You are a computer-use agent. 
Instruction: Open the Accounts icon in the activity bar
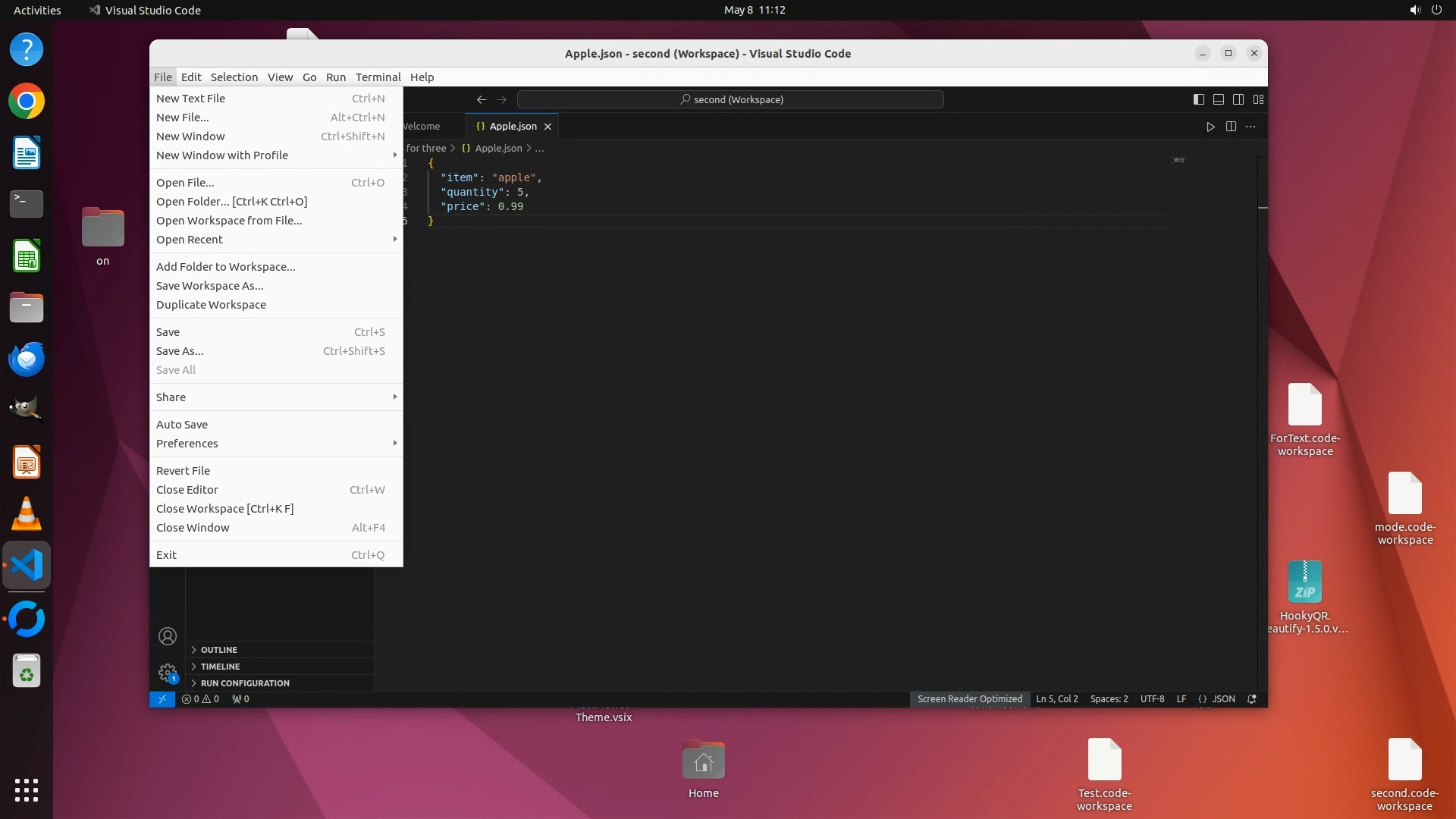[168, 636]
